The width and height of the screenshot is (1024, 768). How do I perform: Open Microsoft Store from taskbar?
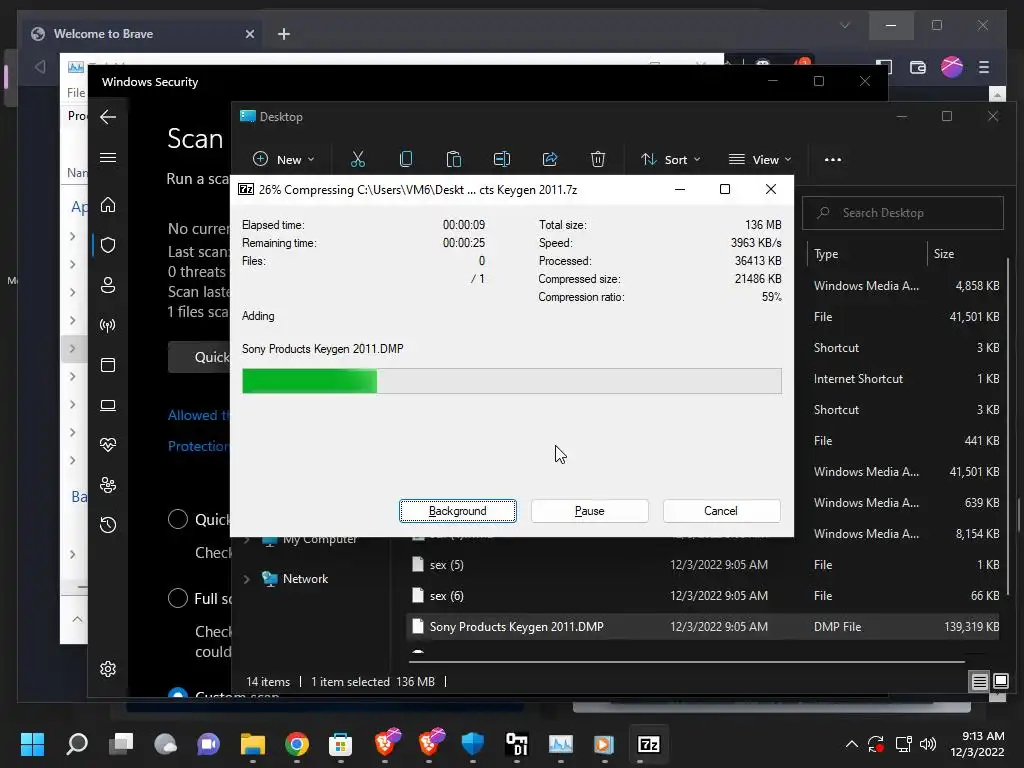pos(340,744)
